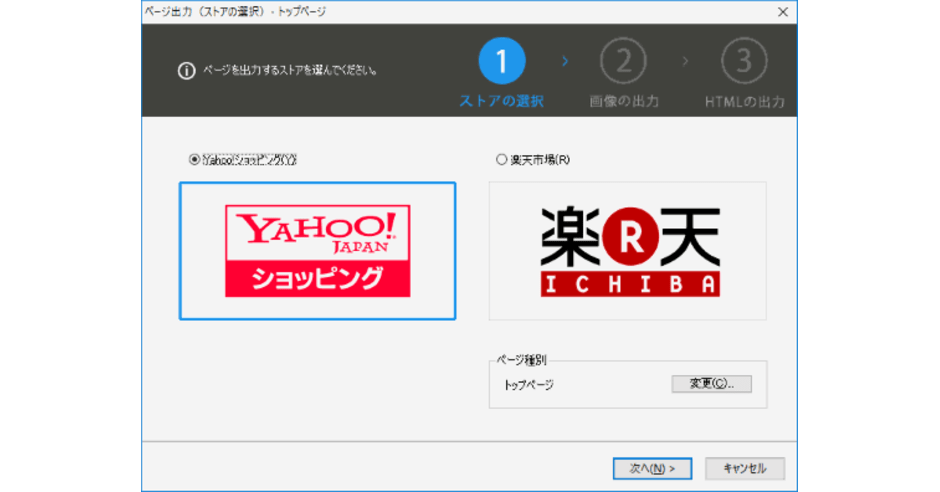Click the 変更(C).. button

pyautogui.click(x=712, y=384)
